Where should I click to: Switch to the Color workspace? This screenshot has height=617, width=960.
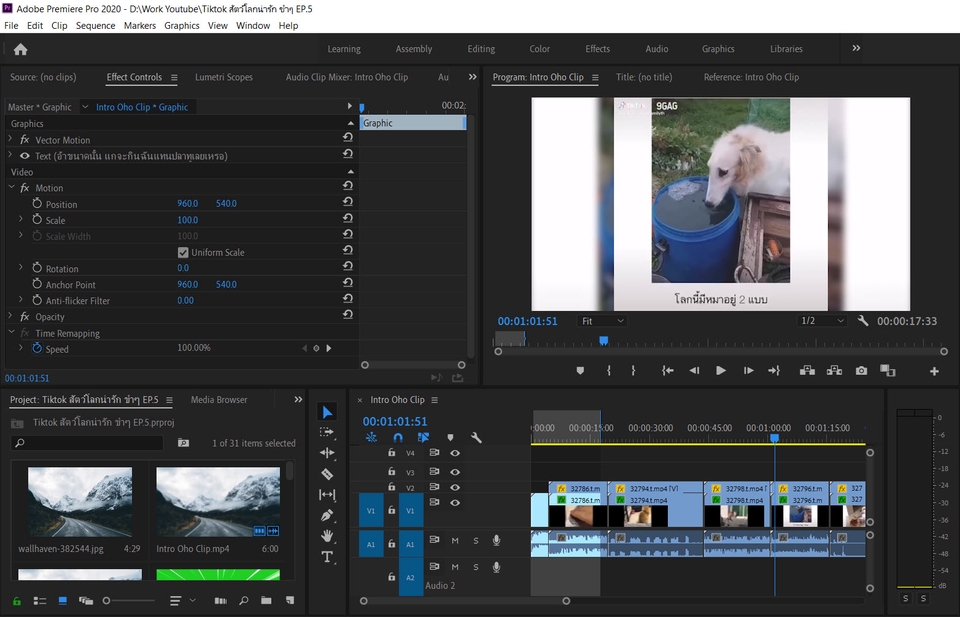click(539, 49)
